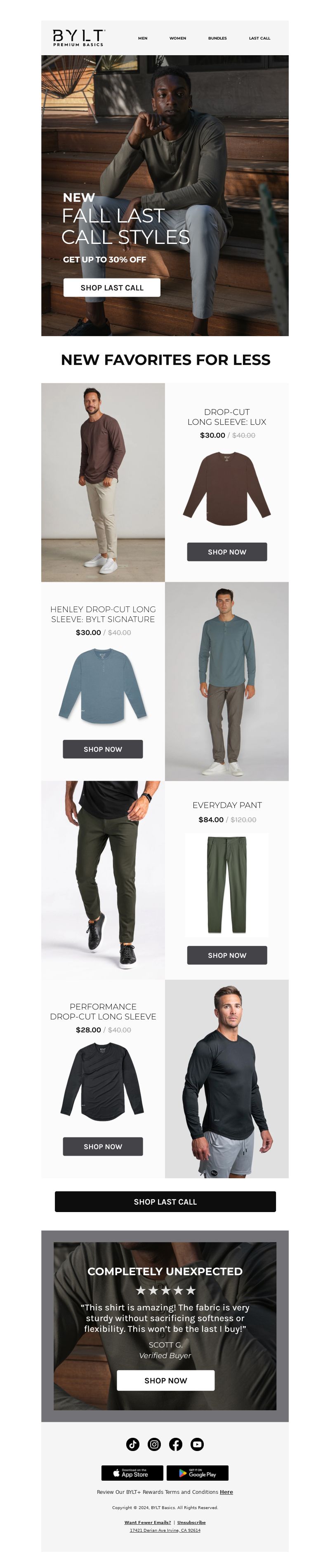330x1568 pixels.
Task: Select Last Call in the header
Action: [259, 38]
